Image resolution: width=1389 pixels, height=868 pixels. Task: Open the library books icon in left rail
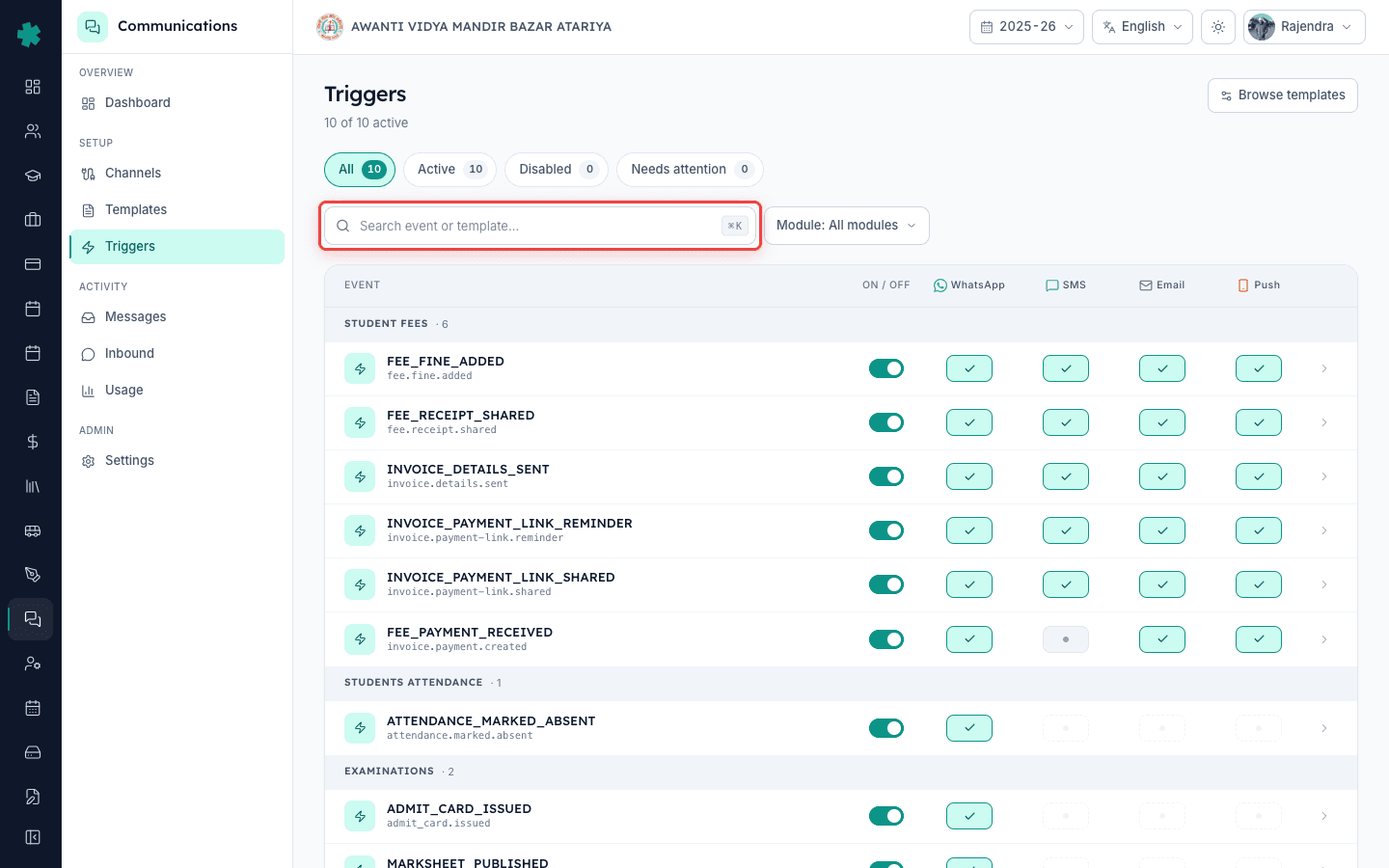[x=33, y=486]
